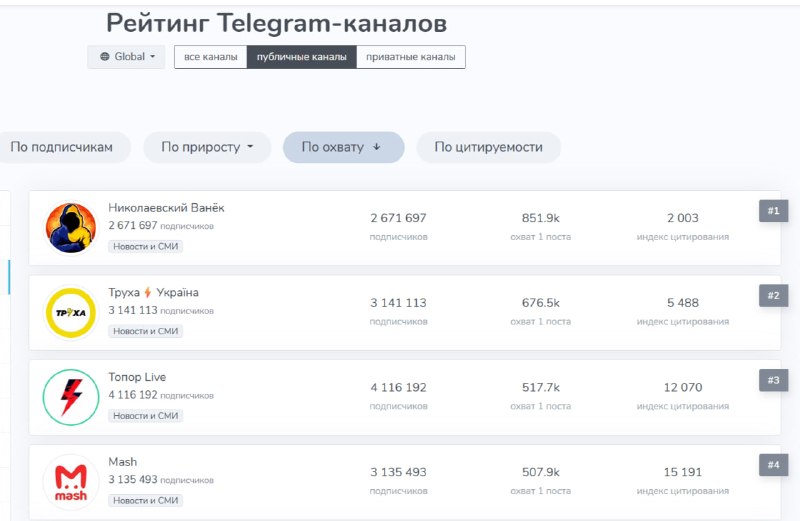
Task: Open the Труха Україна channel link
Action: coord(154,292)
